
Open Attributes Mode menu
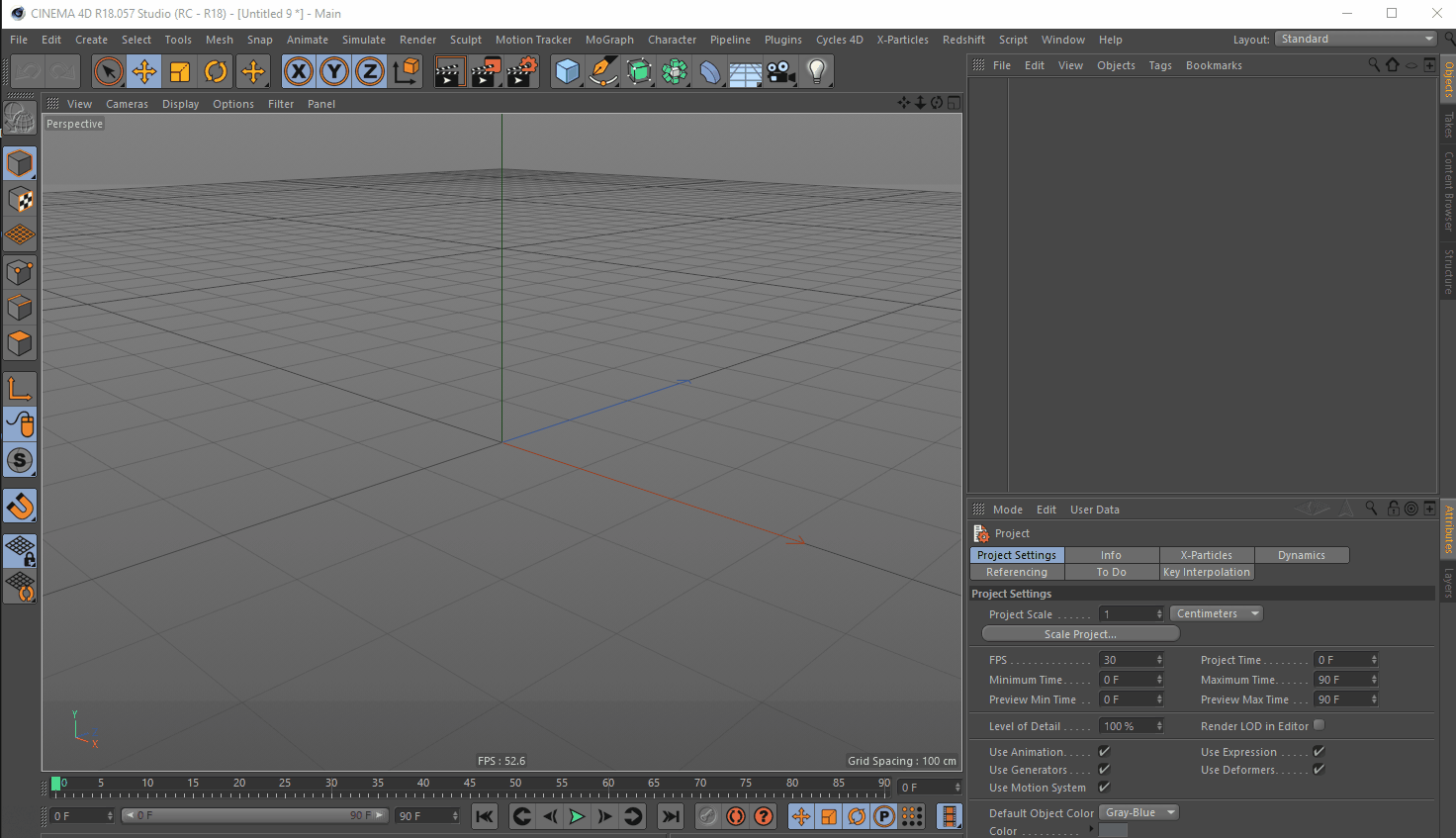(x=1008, y=510)
